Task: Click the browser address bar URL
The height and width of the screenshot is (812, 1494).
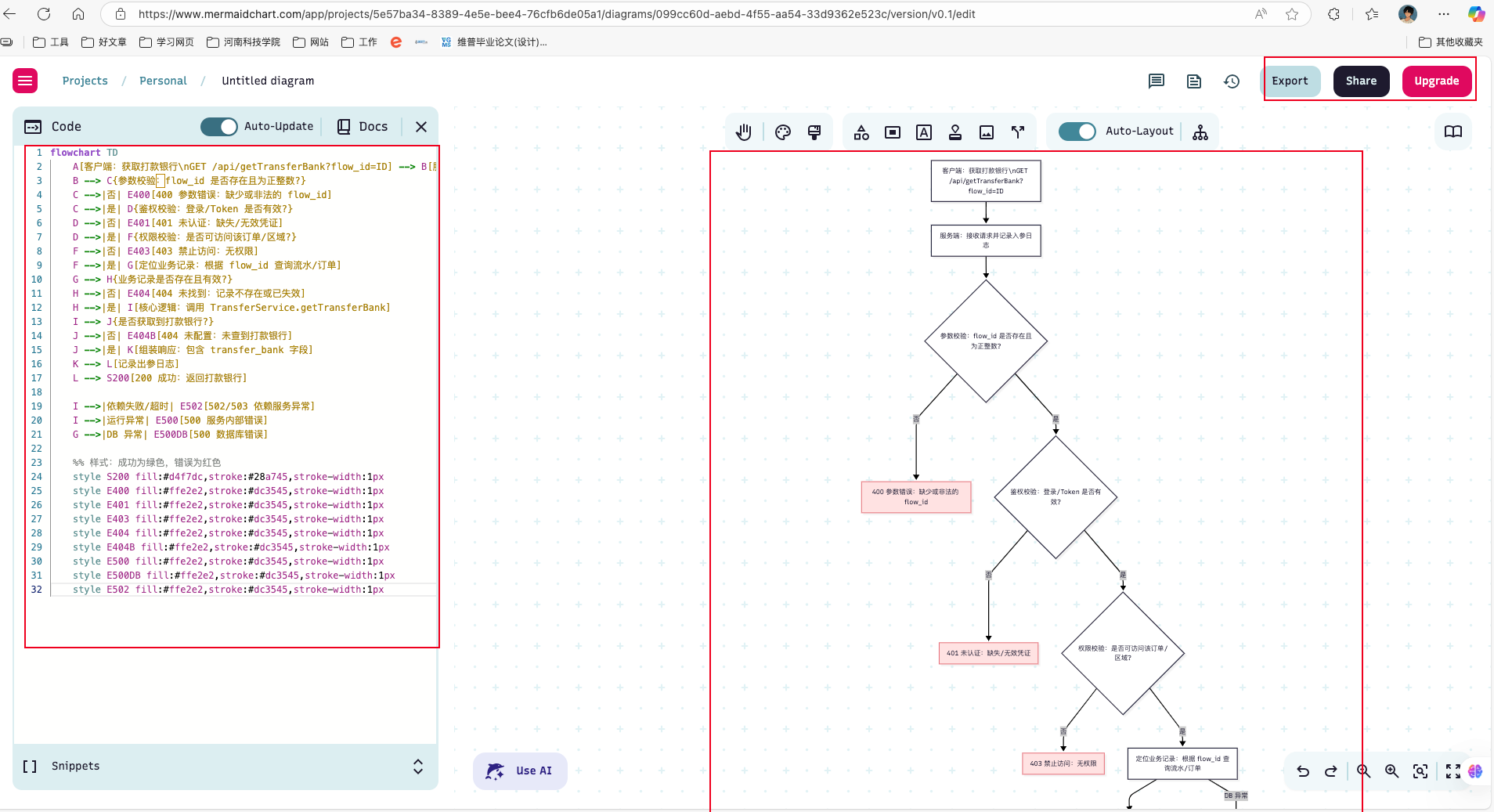Action: click(556, 14)
